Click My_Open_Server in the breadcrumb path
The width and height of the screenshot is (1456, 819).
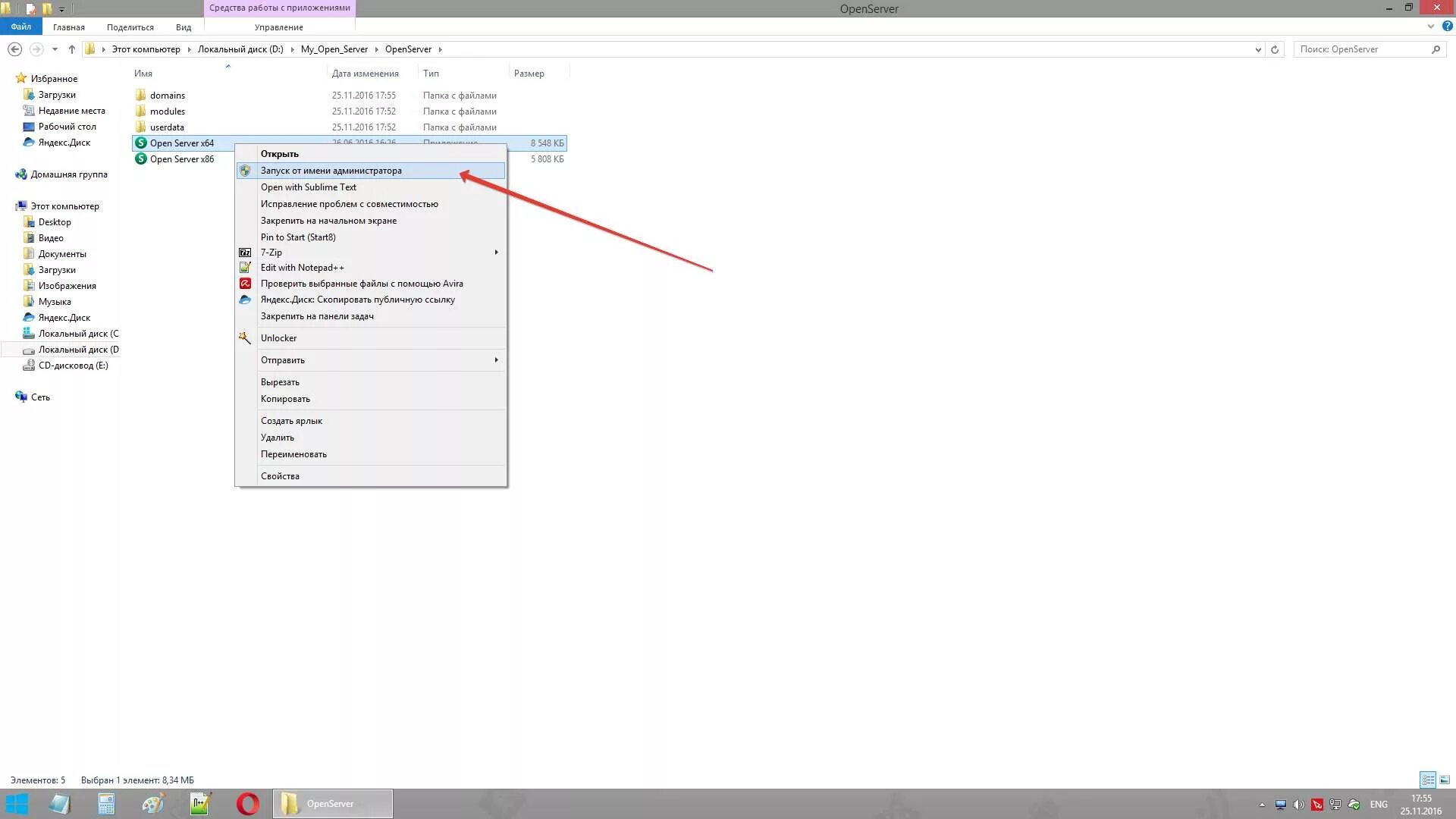334,49
